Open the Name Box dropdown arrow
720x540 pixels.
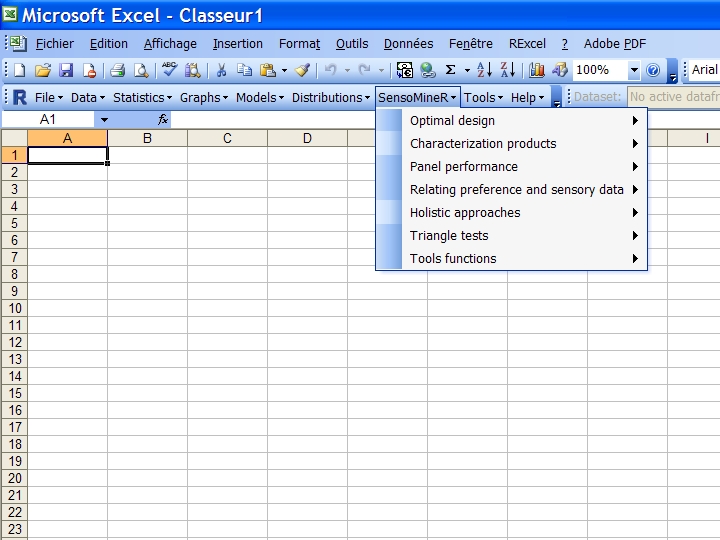[x=104, y=120]
